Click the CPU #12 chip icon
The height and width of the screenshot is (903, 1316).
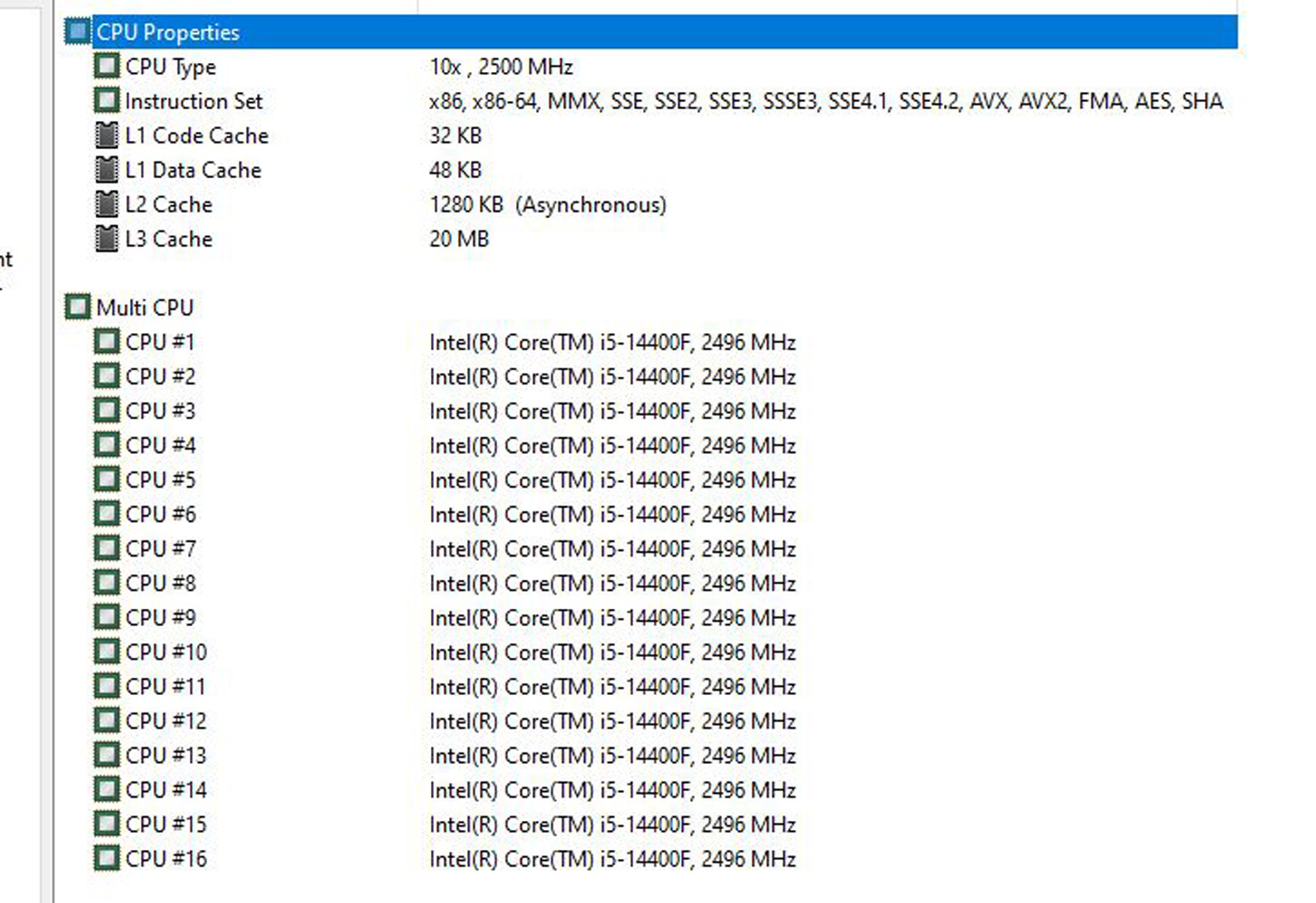pos(107,721)
